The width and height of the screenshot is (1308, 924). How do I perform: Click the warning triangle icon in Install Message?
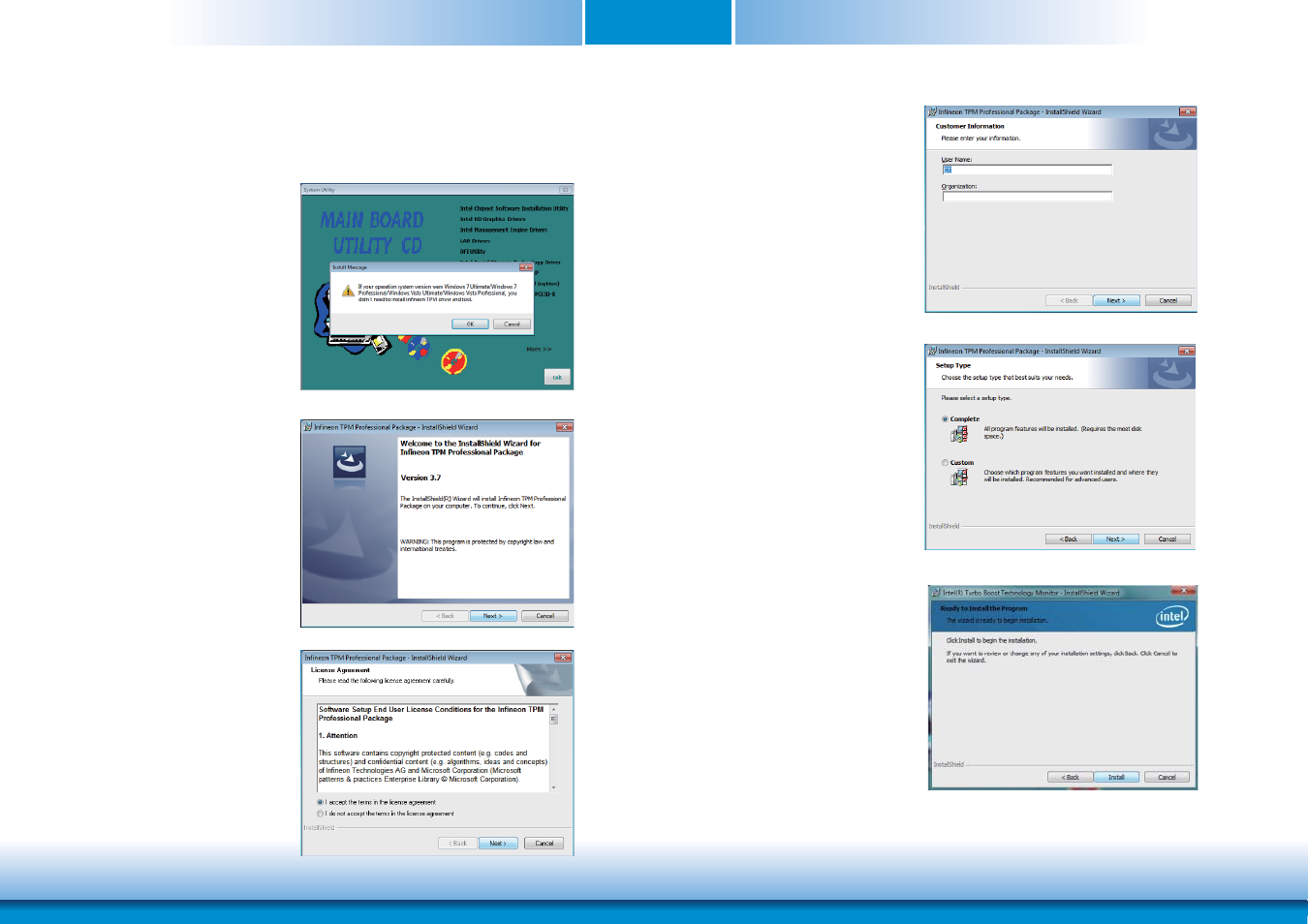pos(348,292)
